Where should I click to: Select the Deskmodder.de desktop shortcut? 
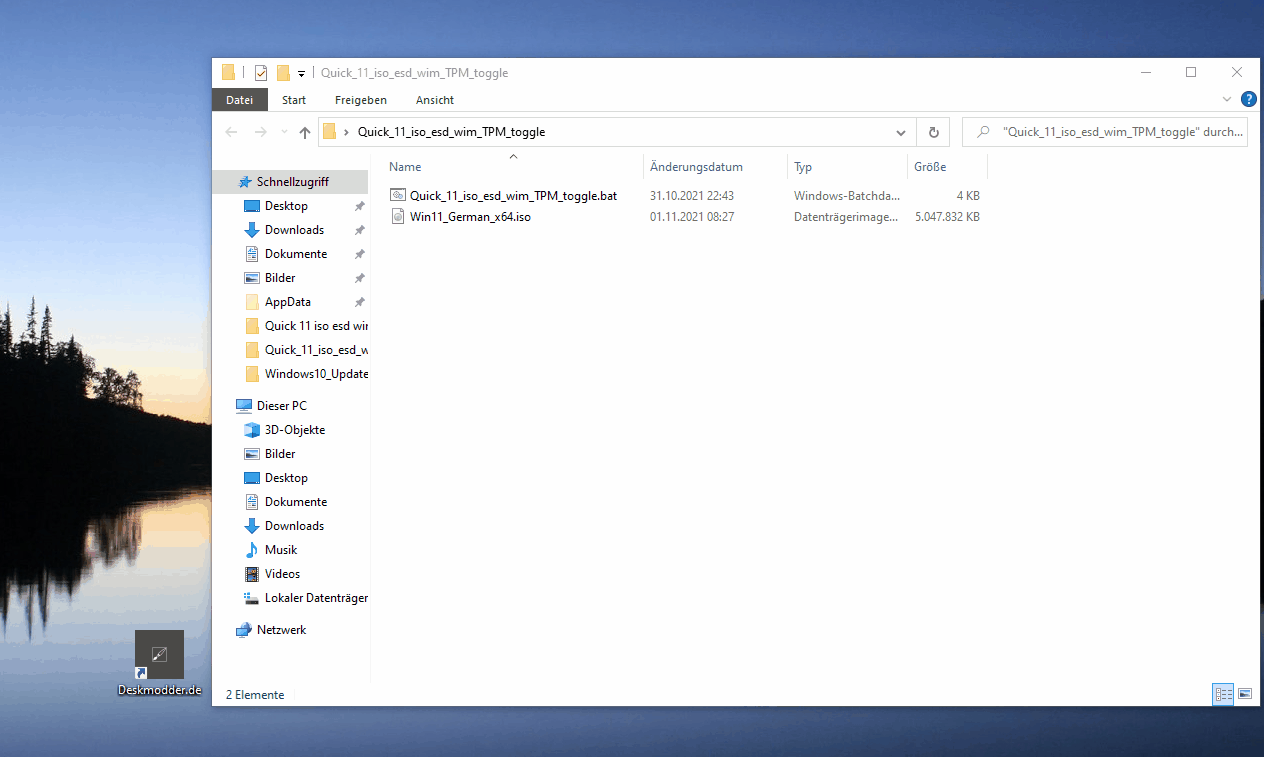[x=159, y=664]
